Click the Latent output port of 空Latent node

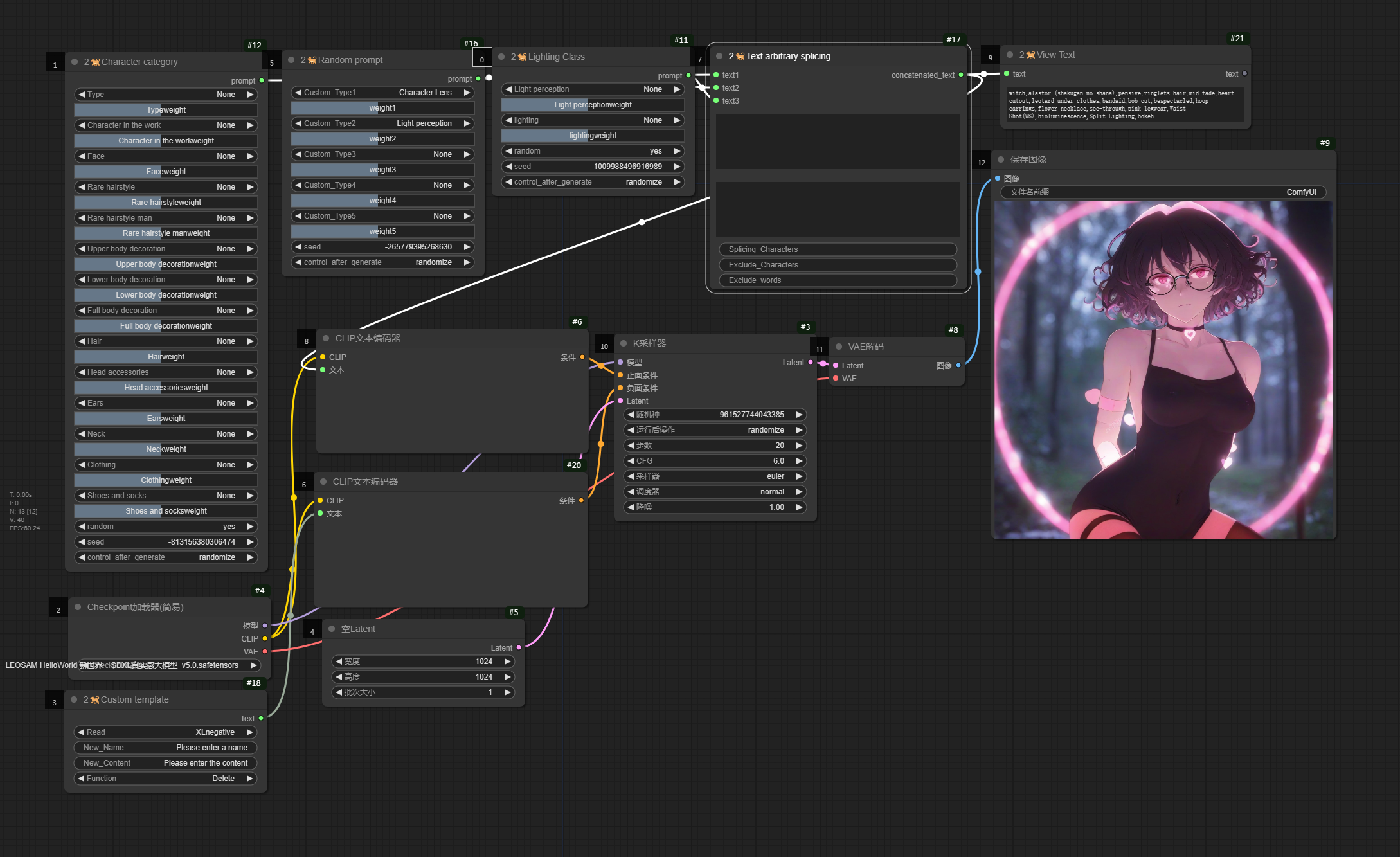[519, 647]
